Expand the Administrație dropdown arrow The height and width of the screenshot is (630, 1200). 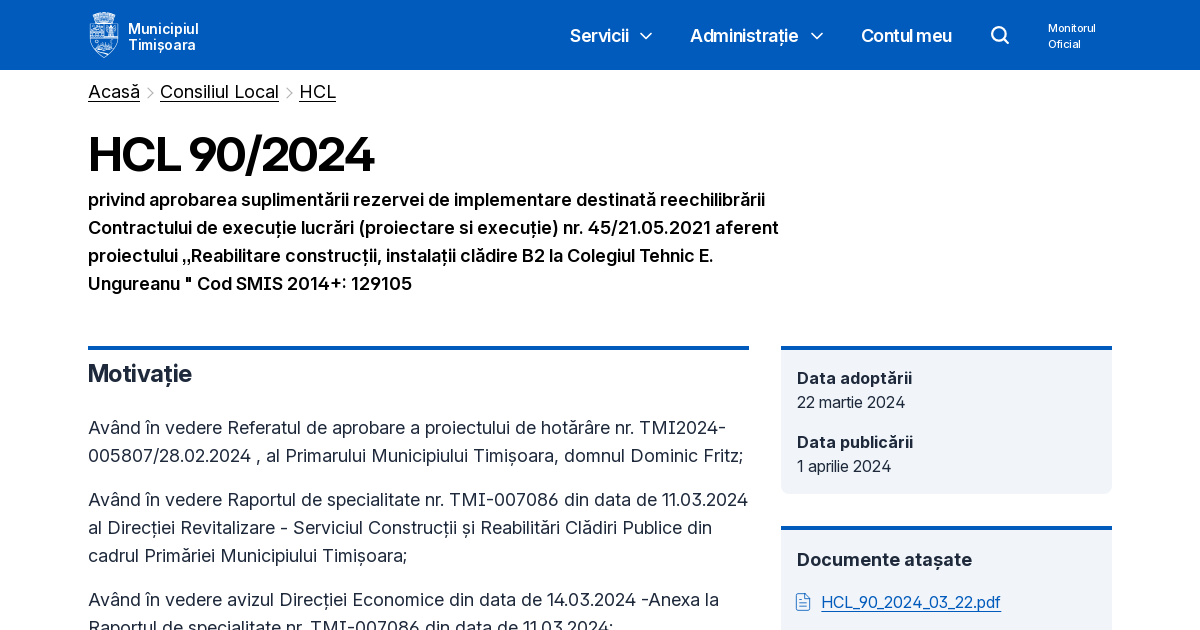point(817,36)
